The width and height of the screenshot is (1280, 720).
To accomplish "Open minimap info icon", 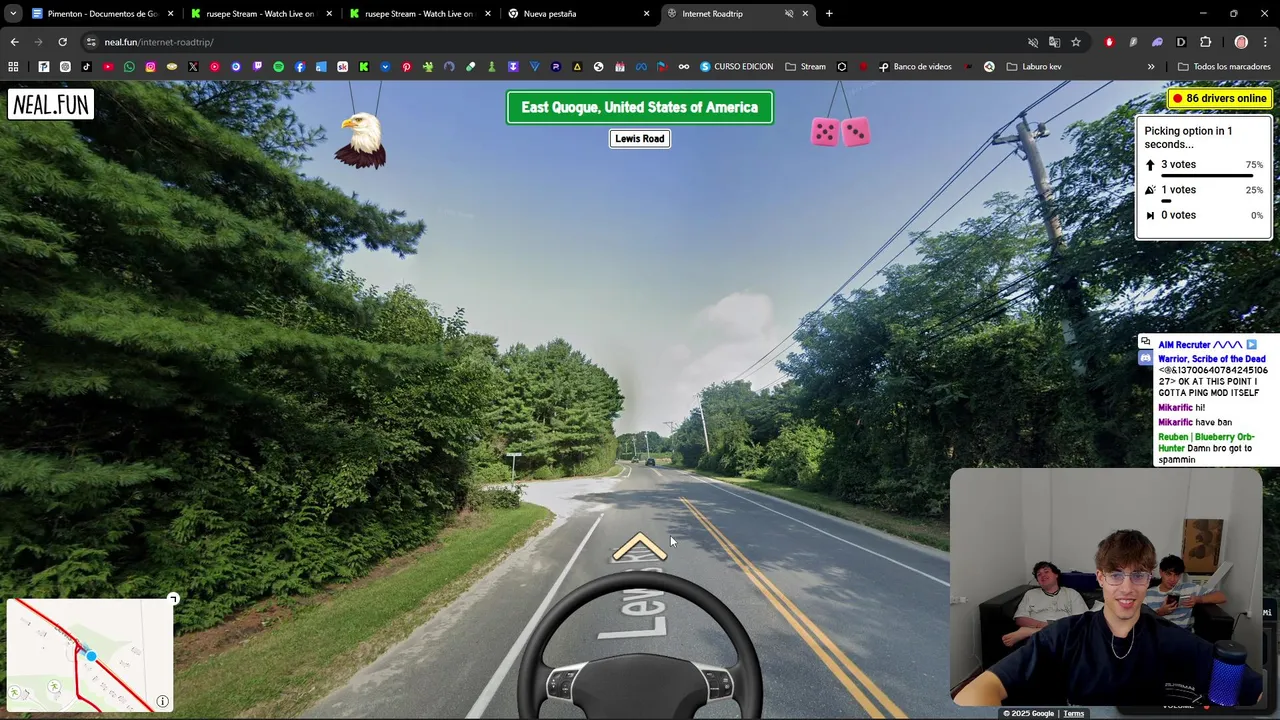I will coord(163,701).
